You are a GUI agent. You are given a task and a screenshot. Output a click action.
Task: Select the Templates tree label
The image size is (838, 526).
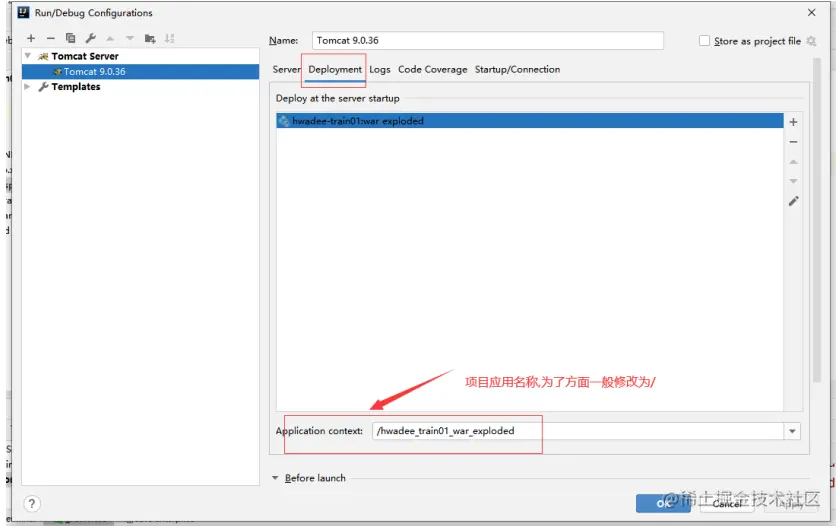point(76,87)
